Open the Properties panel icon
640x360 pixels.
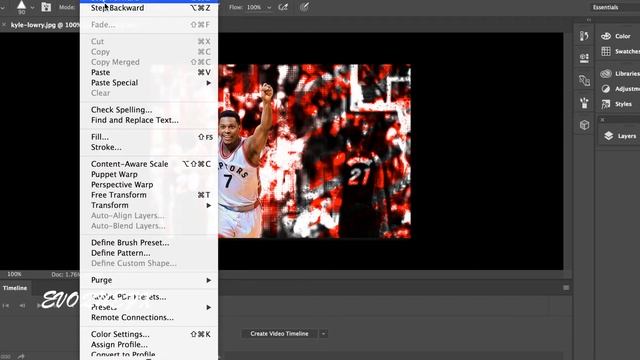[x=584, y=58]
